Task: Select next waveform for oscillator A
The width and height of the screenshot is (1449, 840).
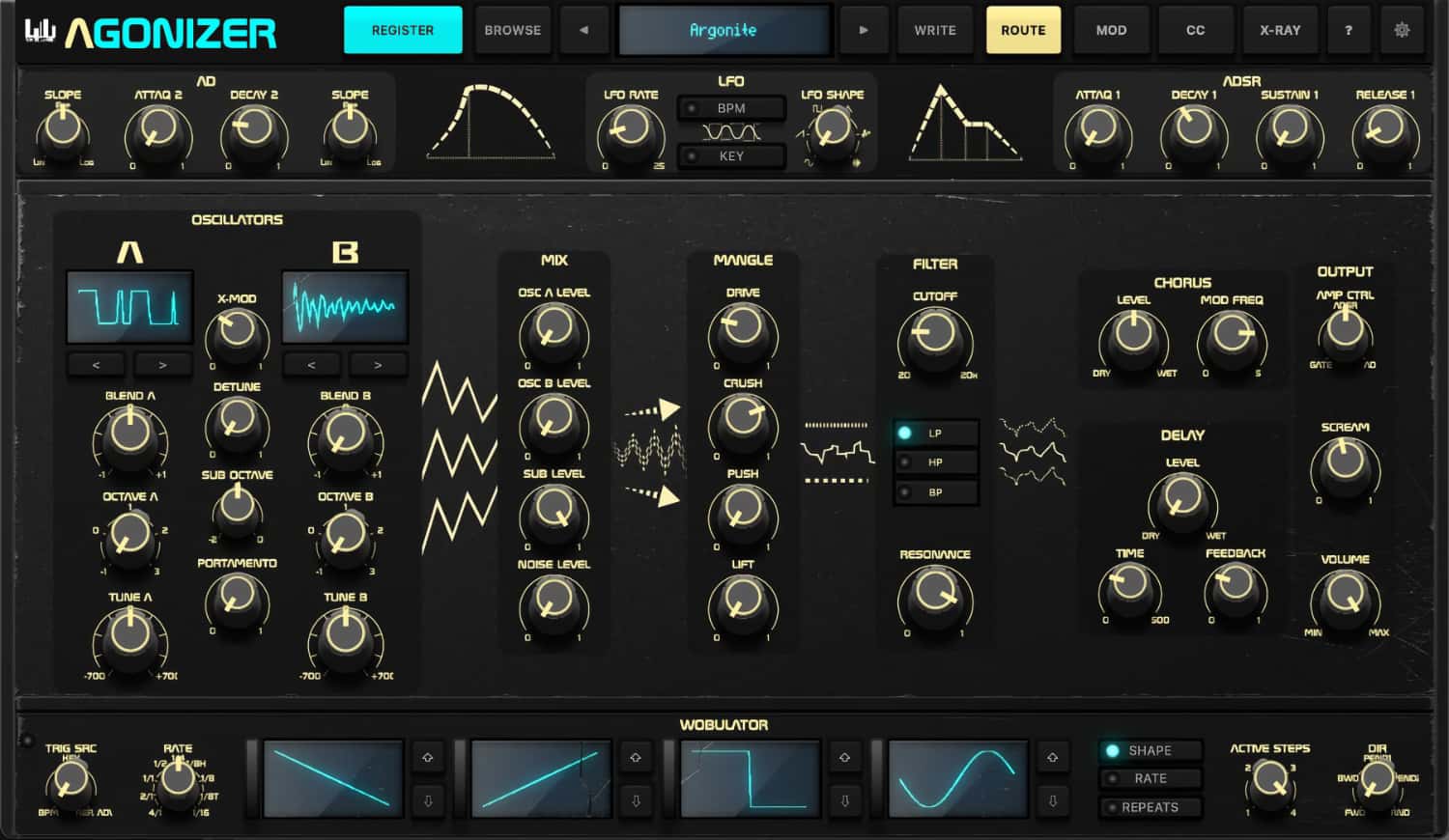Action: point(162,365)
